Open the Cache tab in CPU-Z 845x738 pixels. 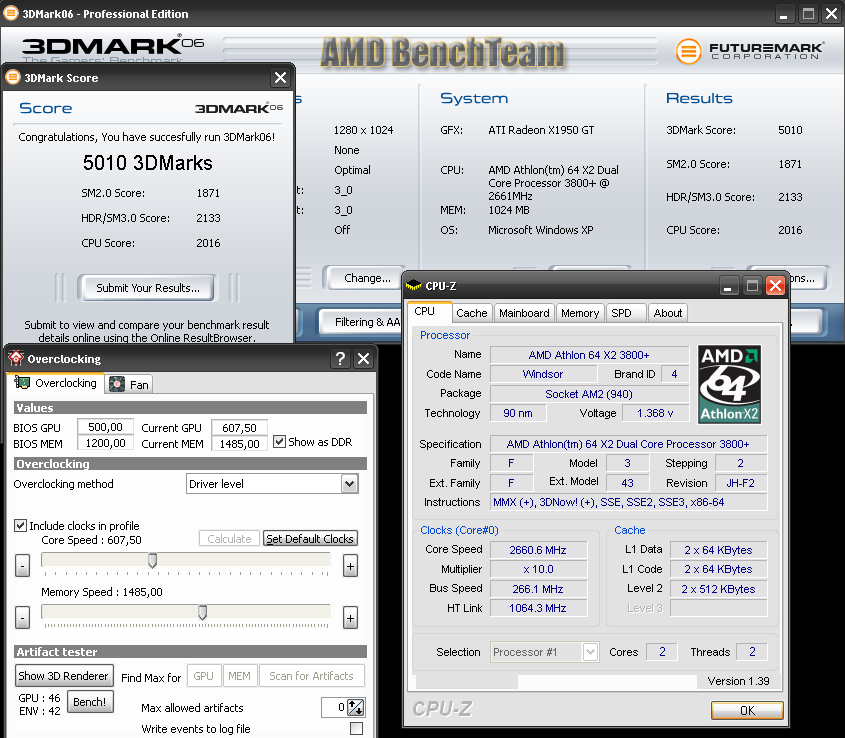point(472,313)
